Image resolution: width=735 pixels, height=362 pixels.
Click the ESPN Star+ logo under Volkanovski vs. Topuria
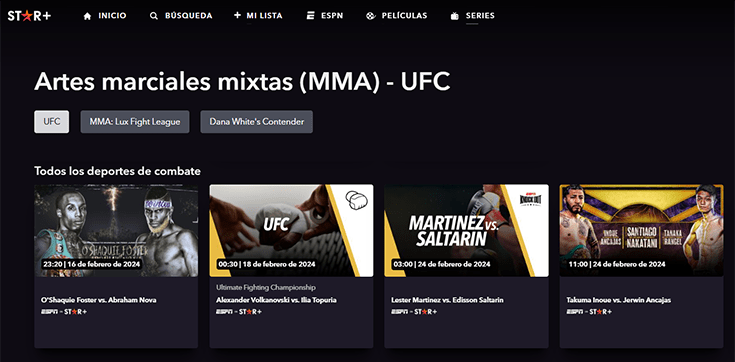click(x=239, y=312)
